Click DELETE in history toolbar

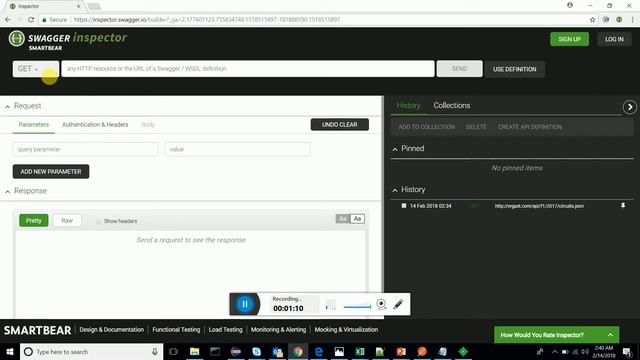tap(476, 127)
